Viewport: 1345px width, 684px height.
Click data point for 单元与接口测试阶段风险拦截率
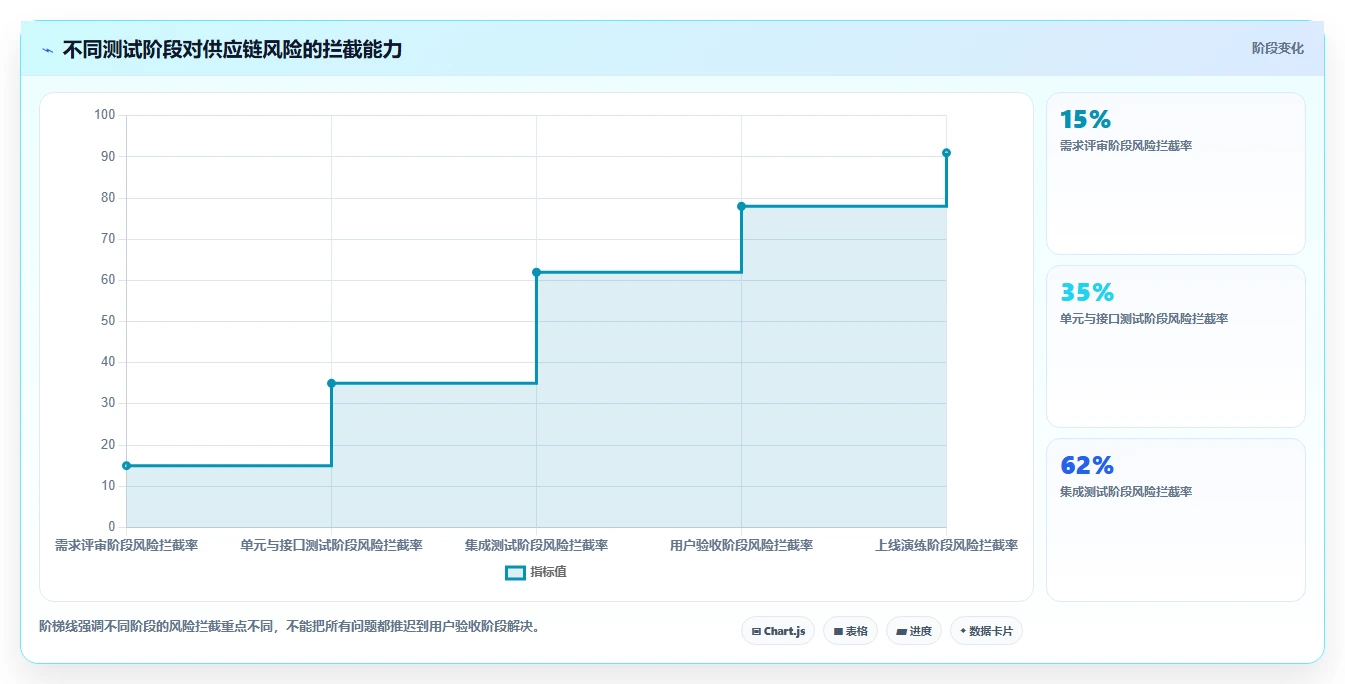(x=331, y=383)
